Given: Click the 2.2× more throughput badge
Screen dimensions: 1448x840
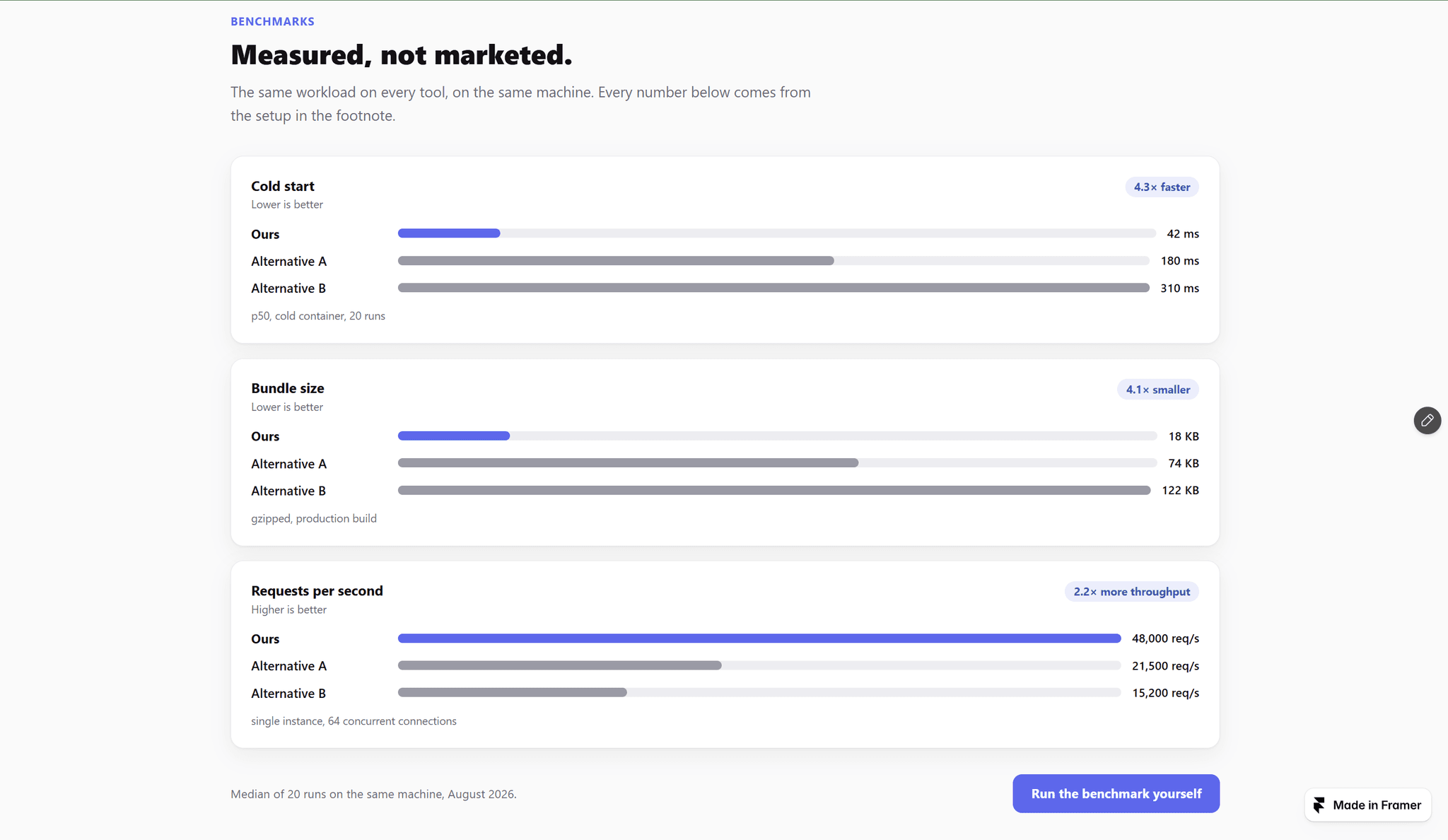Looking at the screenshot, I should coord(1131,592).
